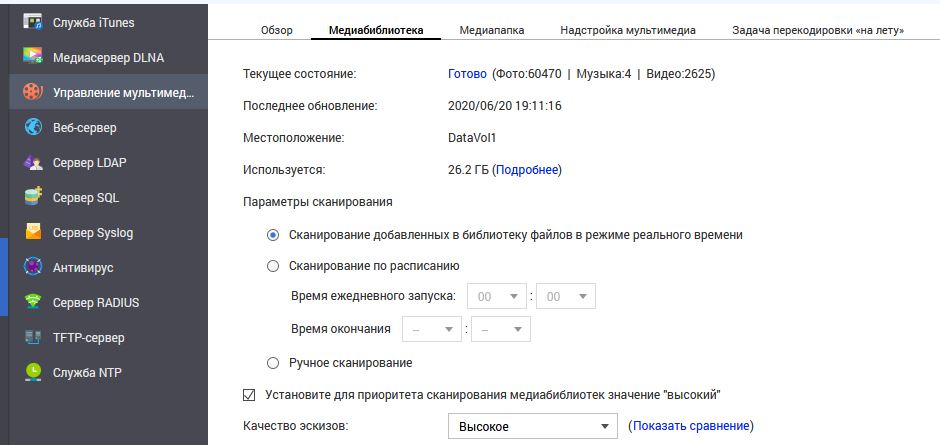Open the Медиапапка tab
The height and width of the screenshot is (445, 940).
tap(491, 30)
